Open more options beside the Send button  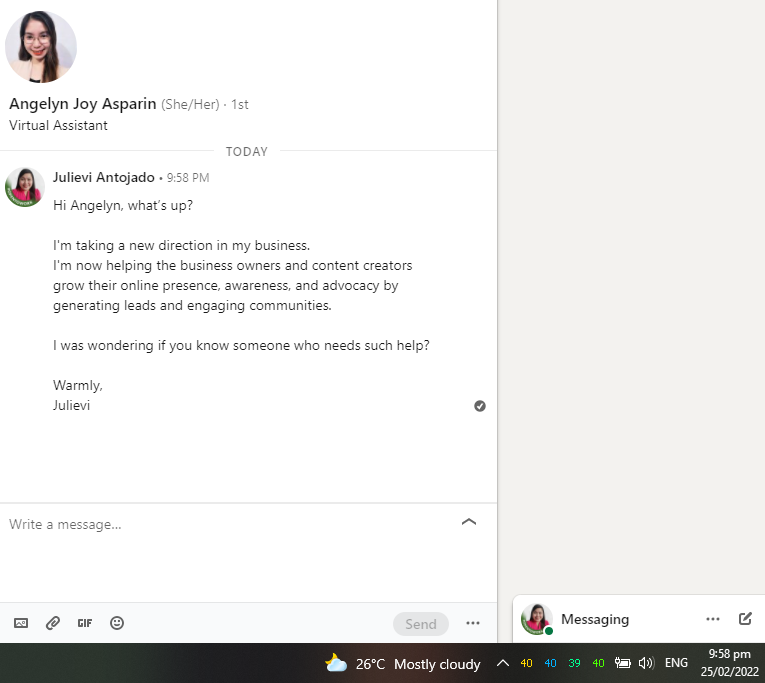[473, 623]
